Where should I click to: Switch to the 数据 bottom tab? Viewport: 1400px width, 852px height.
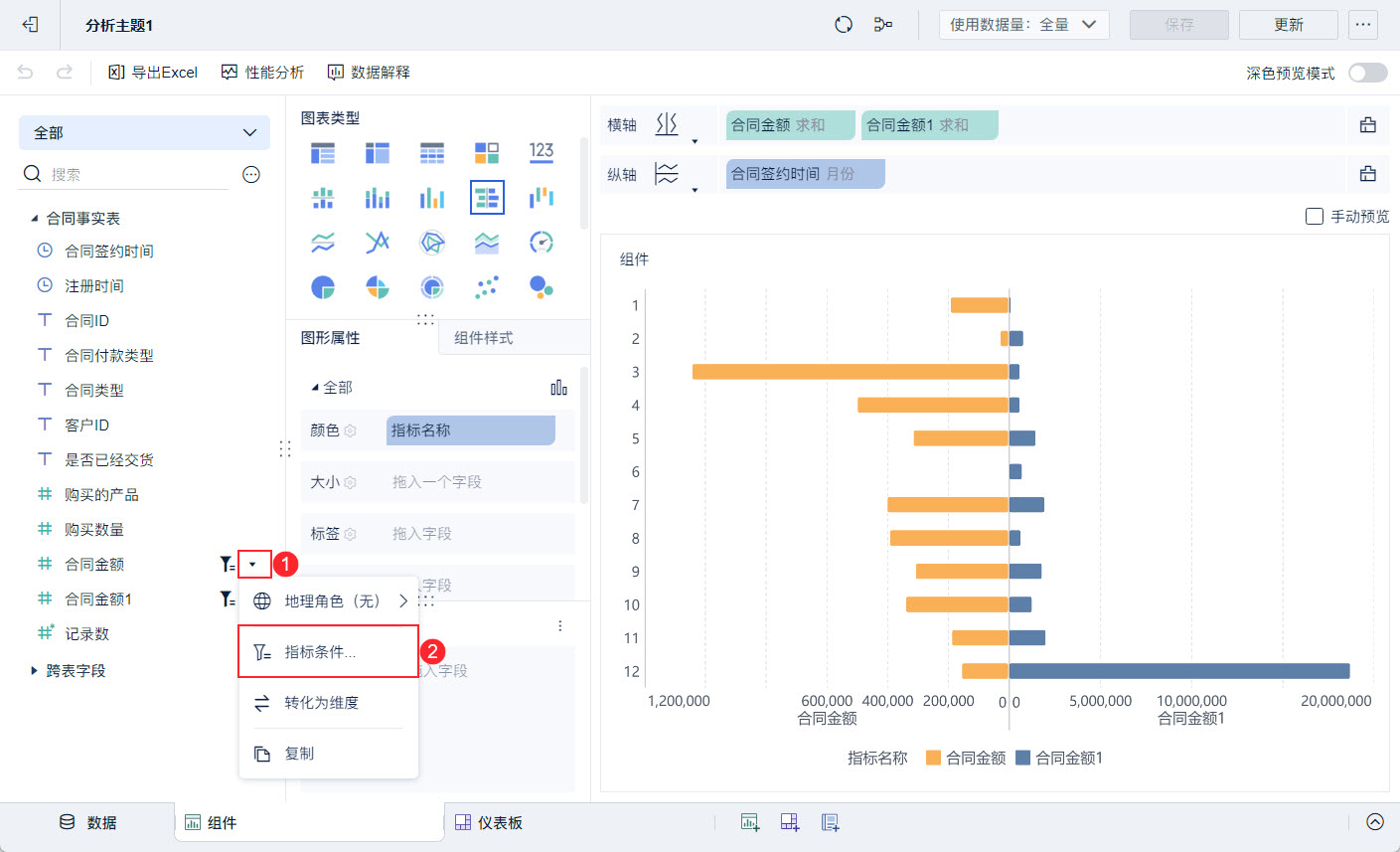coord(88,823)
